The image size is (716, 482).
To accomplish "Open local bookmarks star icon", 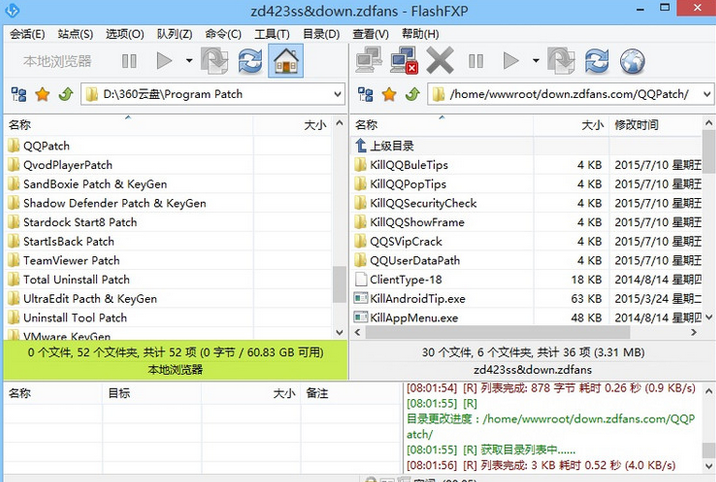I will pos(42,94).
